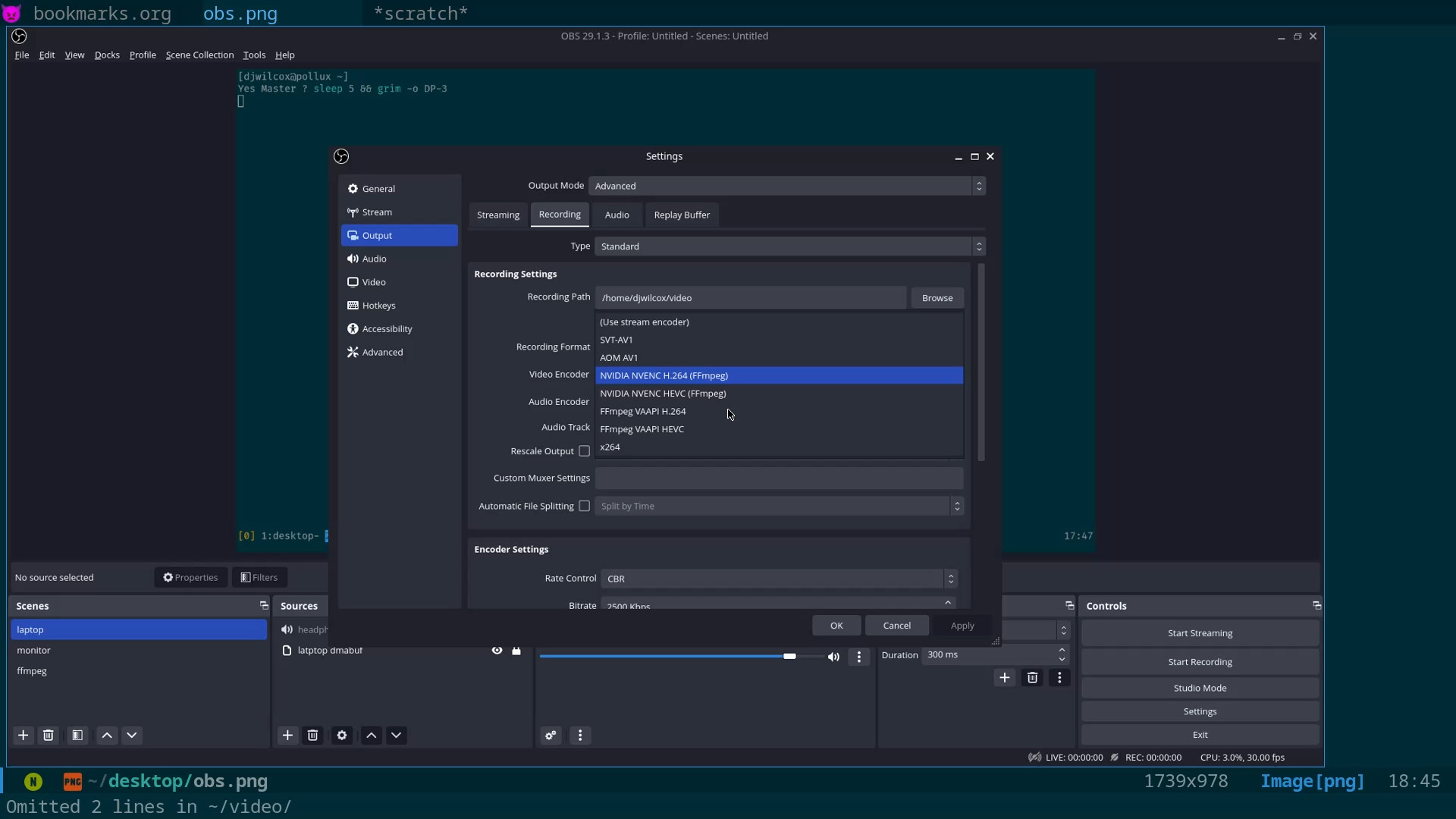Enable Automatic File Splitting
The height and width of the screenshot is (819, 1456).
(x=584, y=506)
